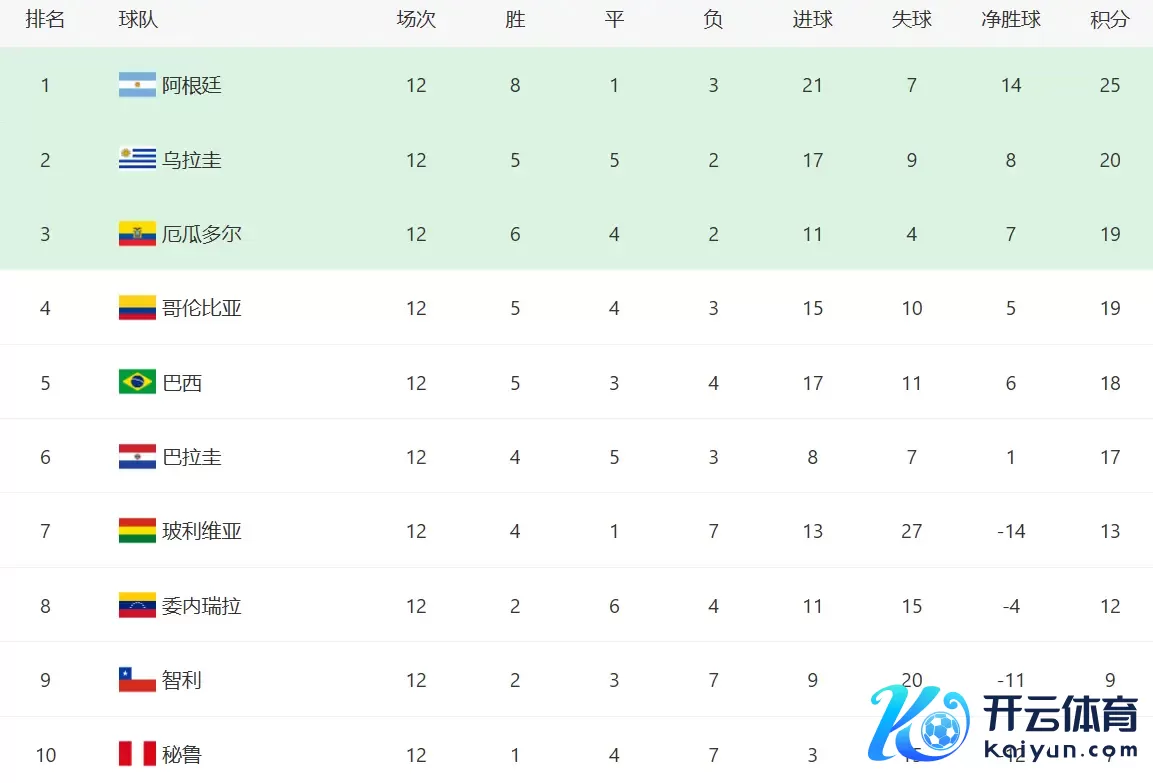The height and width of the screenshot is (783, 1153).
Task: Click the Bolivia flag icon
Action: point(137,531)
